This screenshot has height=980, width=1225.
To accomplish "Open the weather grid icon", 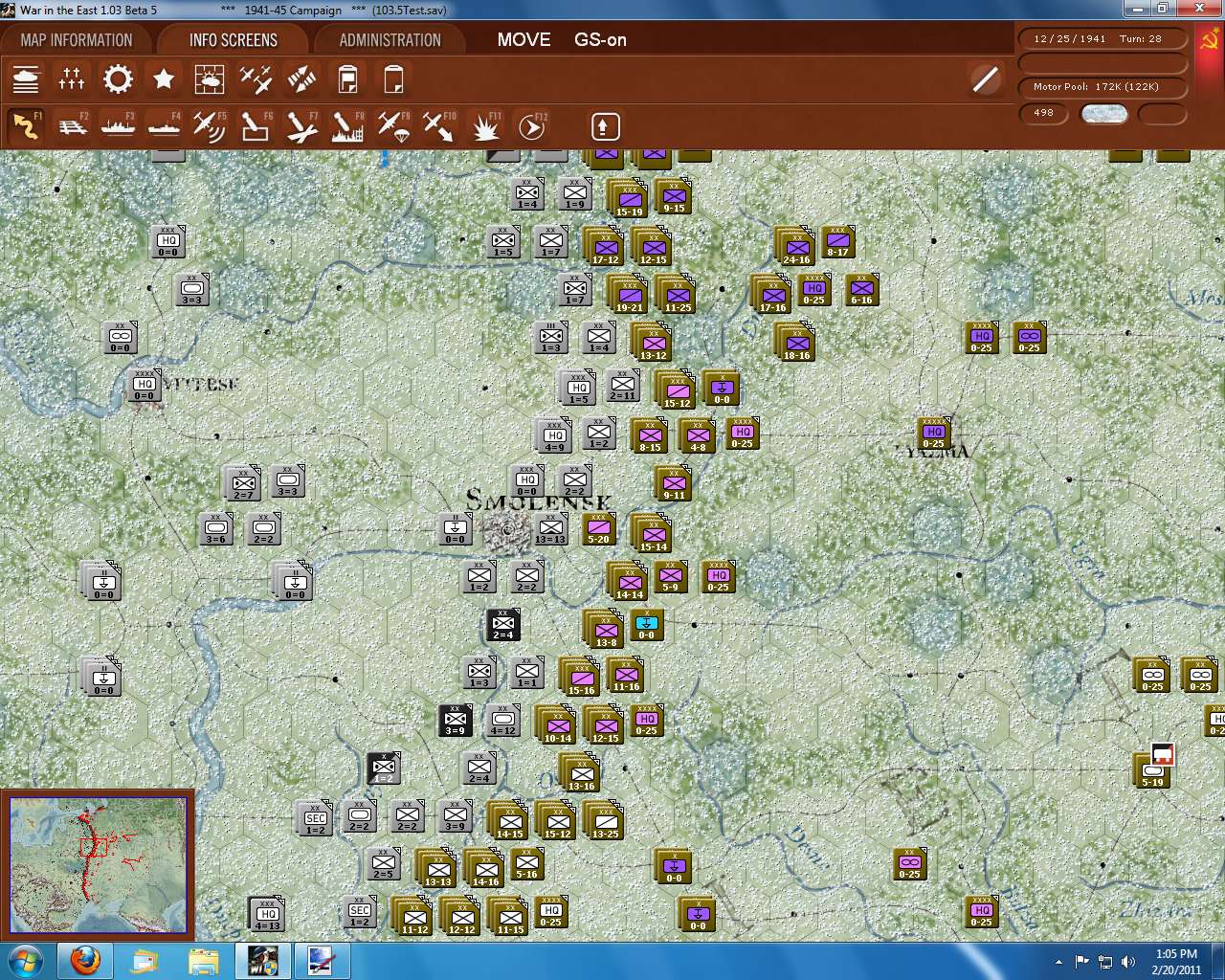I will click(x=210, y=79).
